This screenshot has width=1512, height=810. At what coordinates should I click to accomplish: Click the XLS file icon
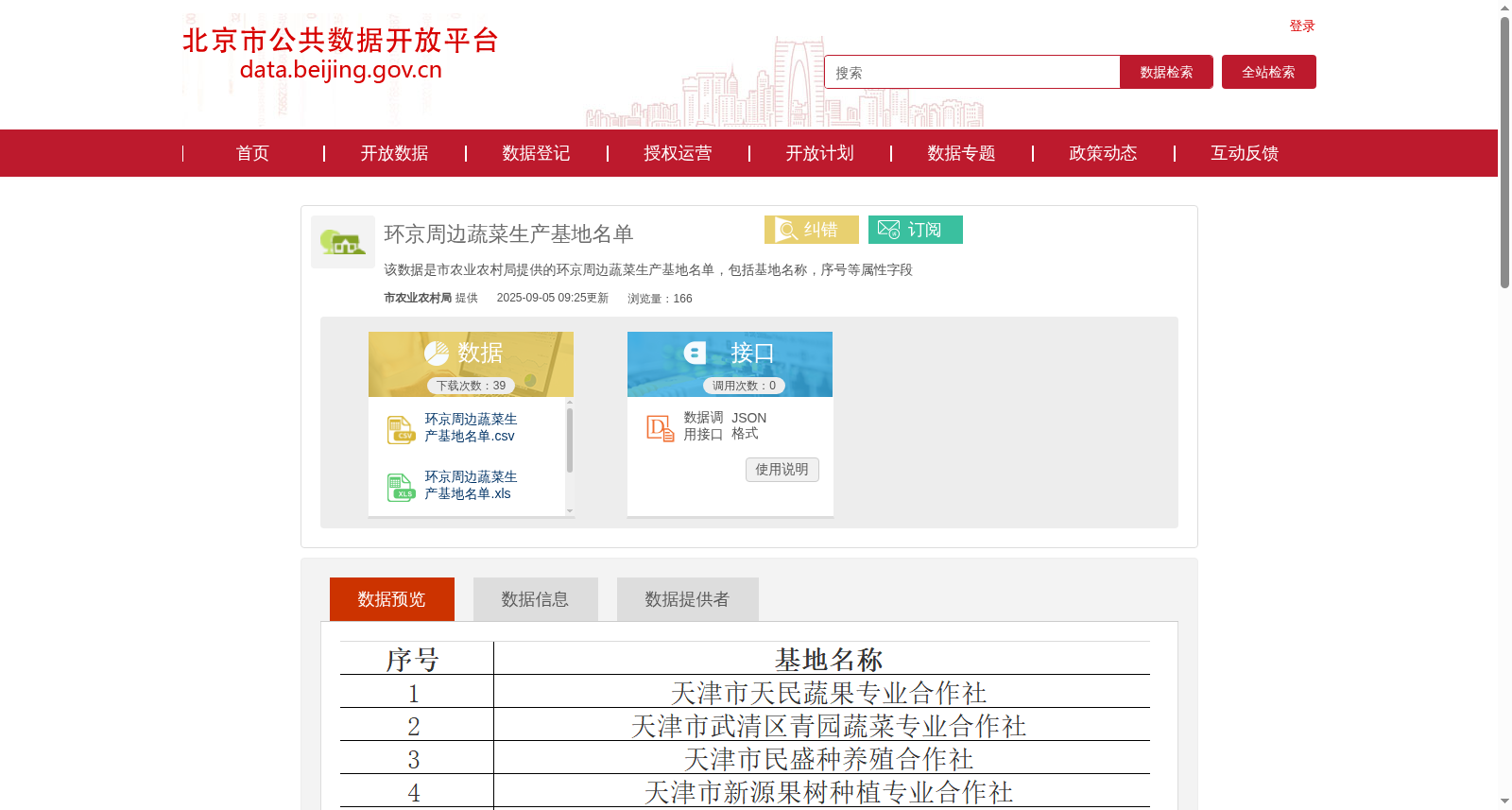pos(401,487)
